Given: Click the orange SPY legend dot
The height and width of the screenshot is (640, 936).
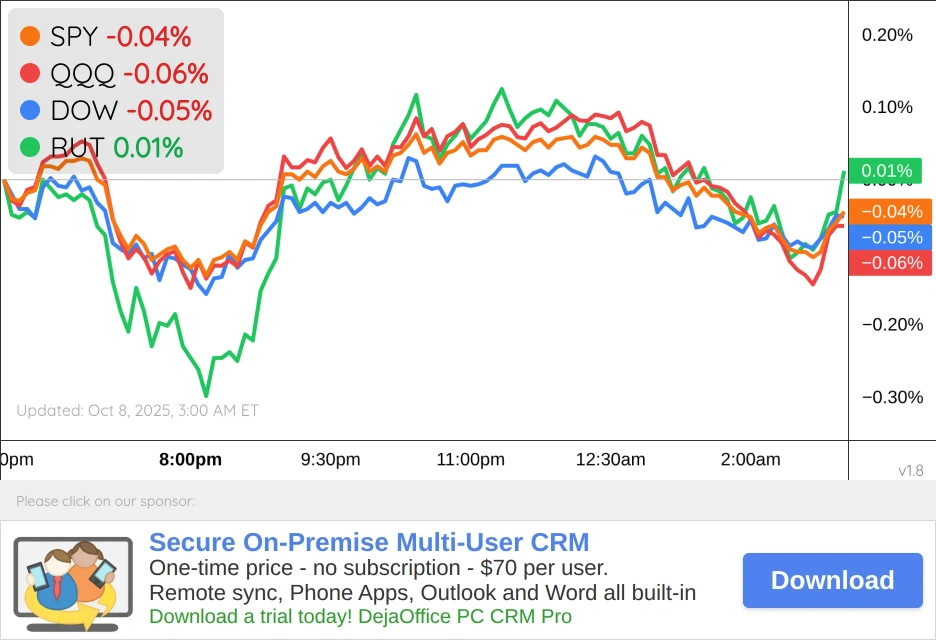Looking at the screenshot, I should (x=30, y=37).
